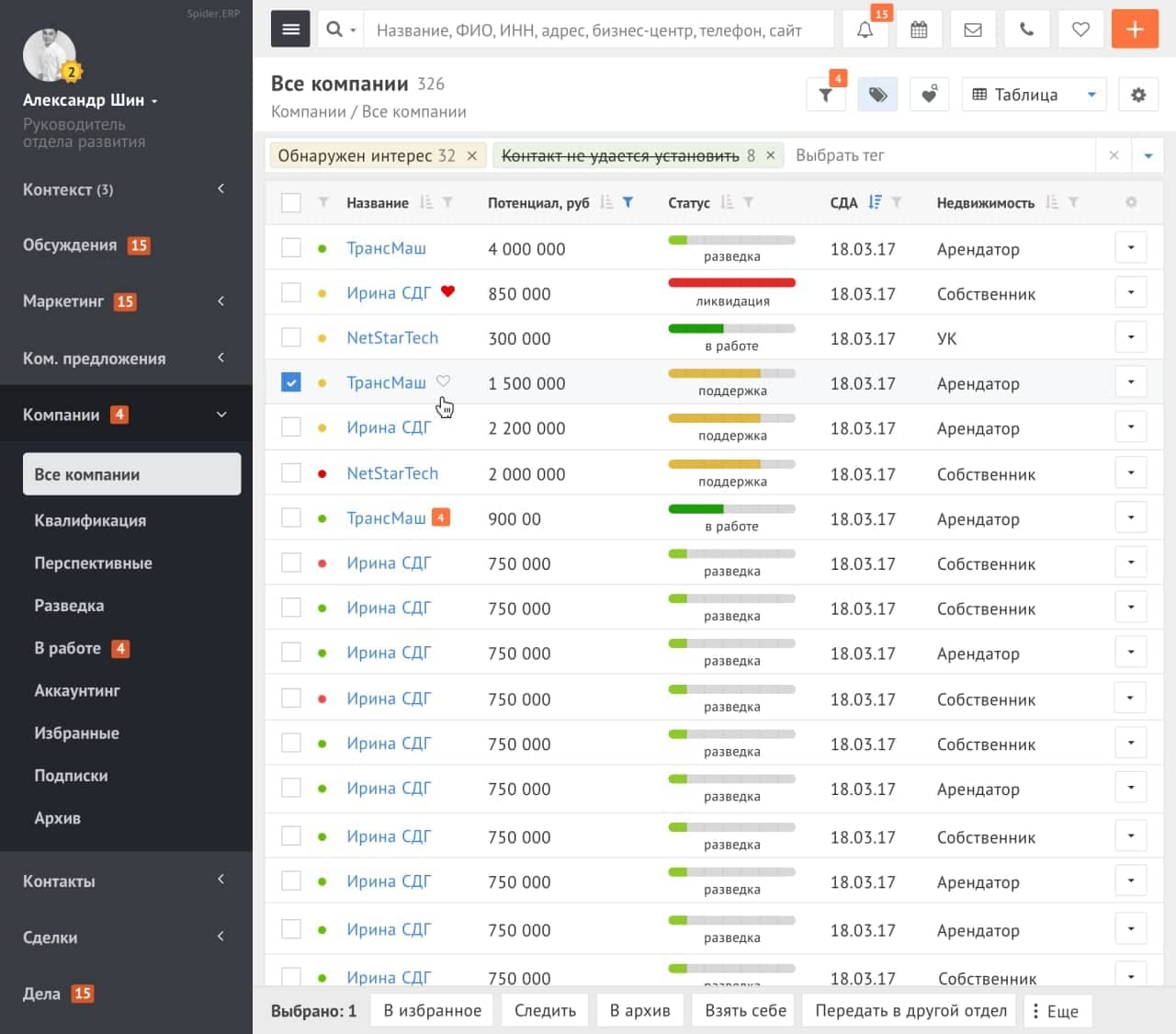This screenshot has width=1176, height=1034.
Task: Click the orange plus add button
Action: point(1135,29)
